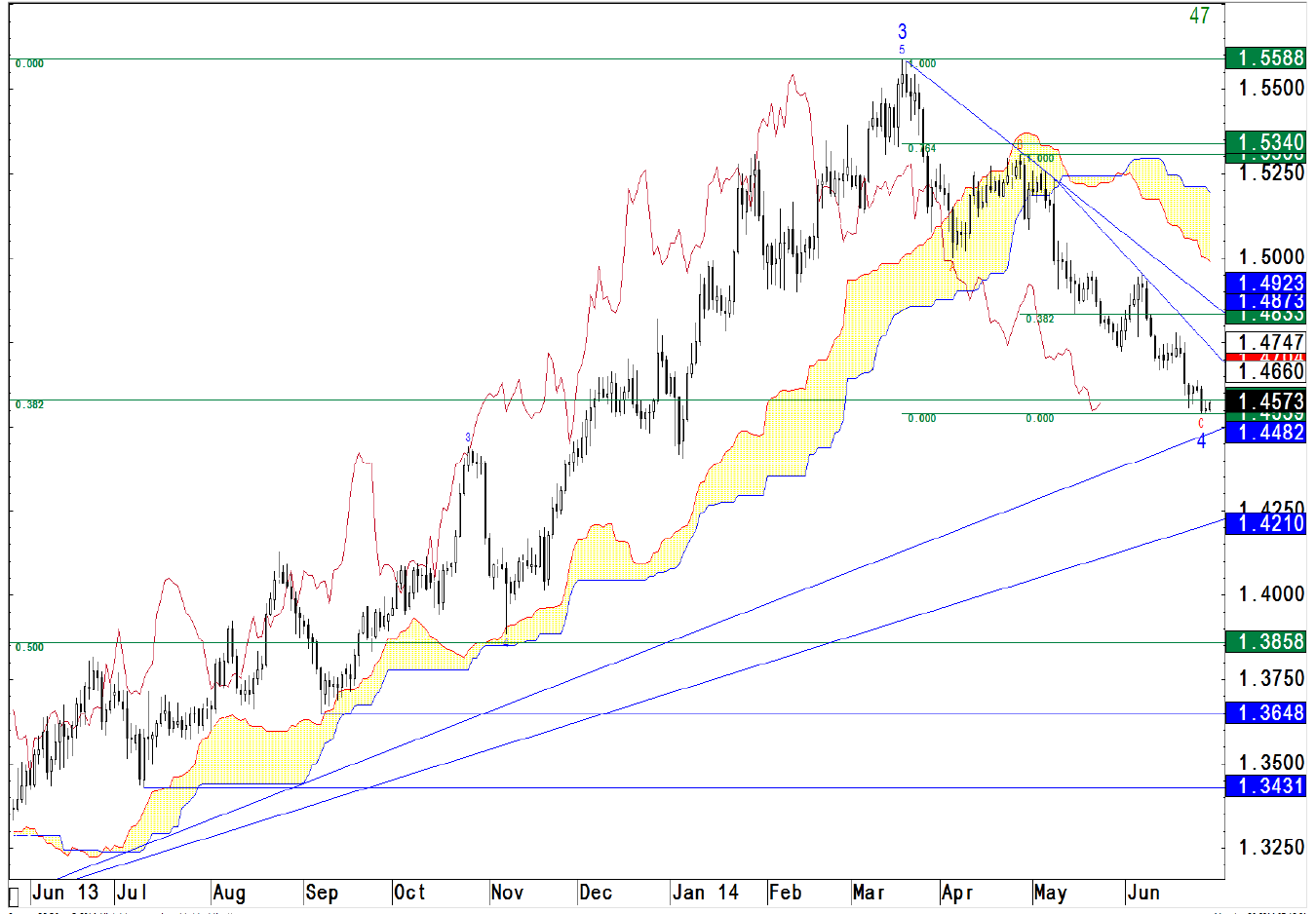Select the Jun 13 date on time axis

click(x=65, y=893)
